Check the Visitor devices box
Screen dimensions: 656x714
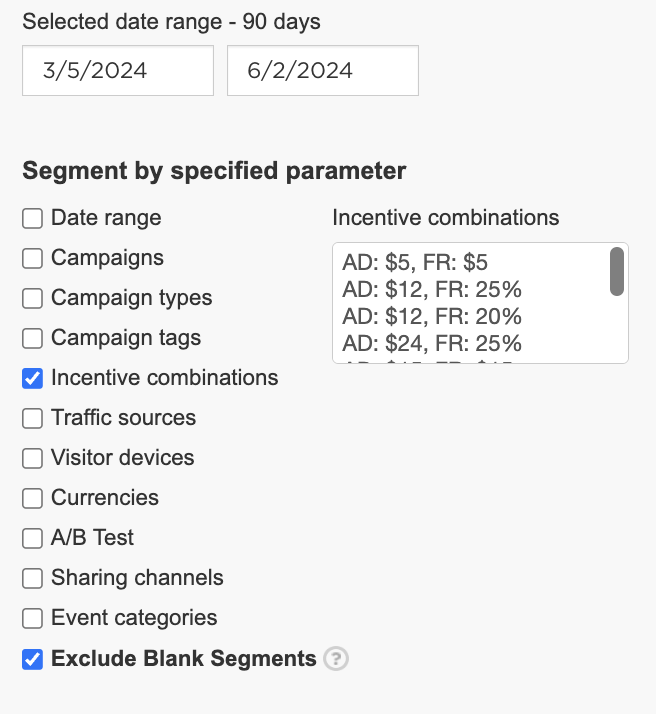coord(32,458)
